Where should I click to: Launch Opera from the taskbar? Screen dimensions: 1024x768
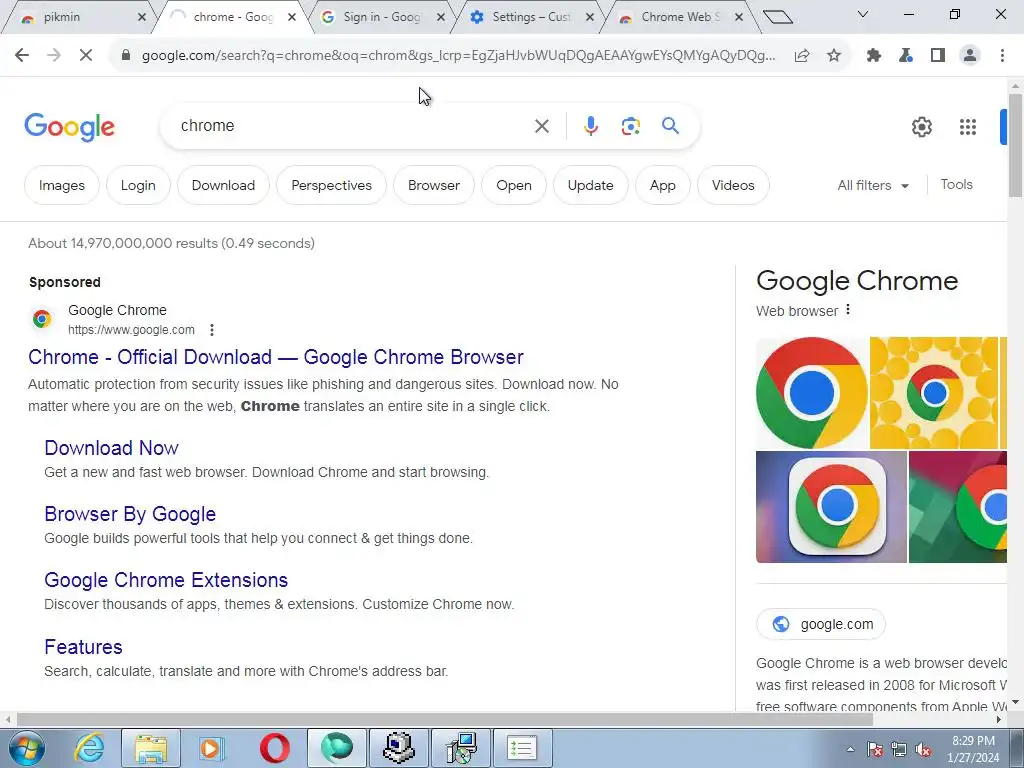[275, 748]
